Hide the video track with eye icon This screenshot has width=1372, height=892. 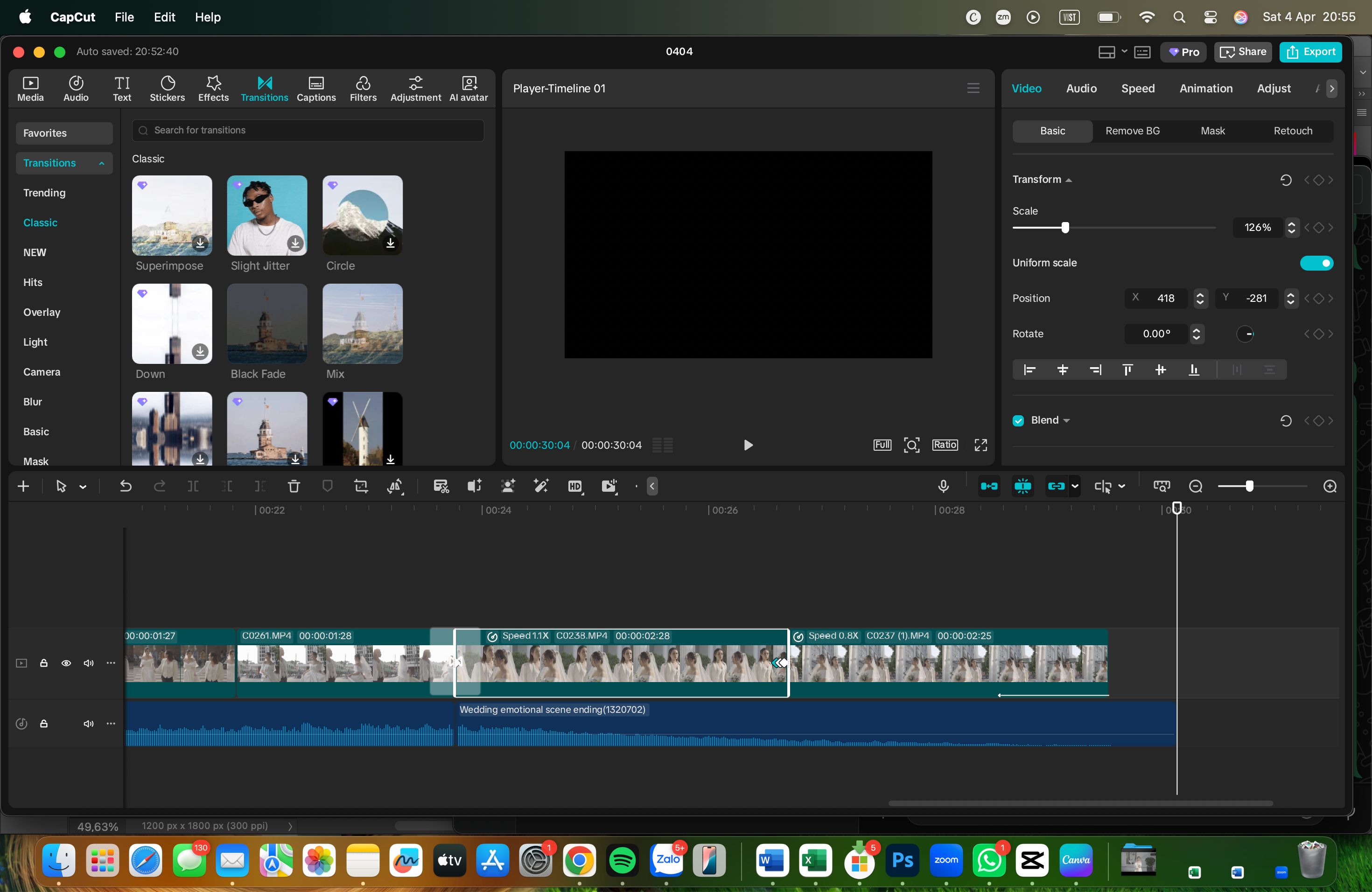click(x=66, y=663)
